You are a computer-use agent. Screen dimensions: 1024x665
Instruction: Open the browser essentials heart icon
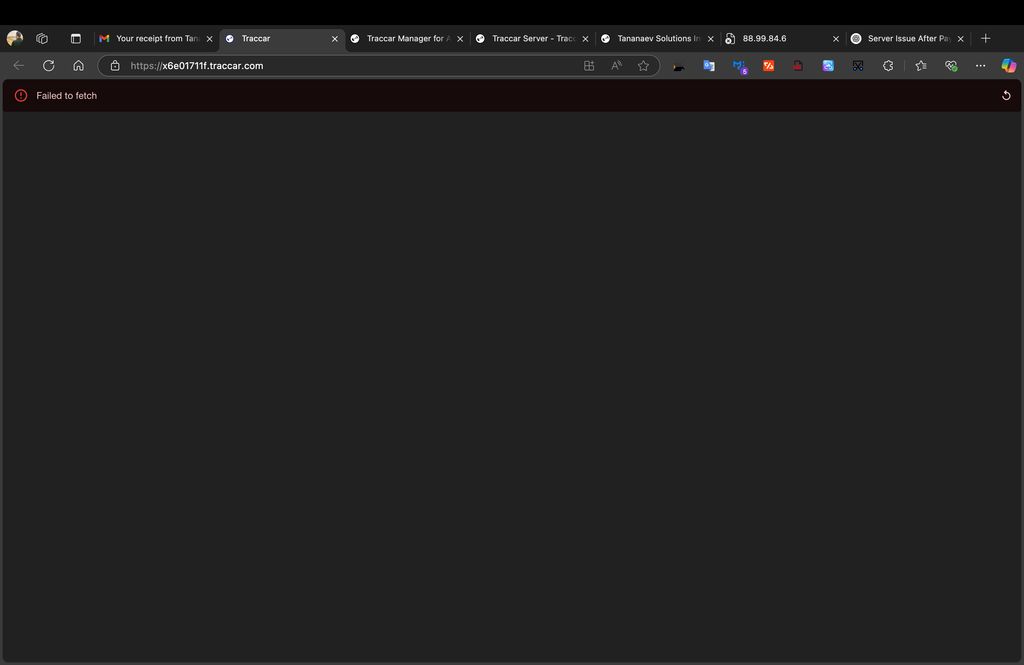951,65
